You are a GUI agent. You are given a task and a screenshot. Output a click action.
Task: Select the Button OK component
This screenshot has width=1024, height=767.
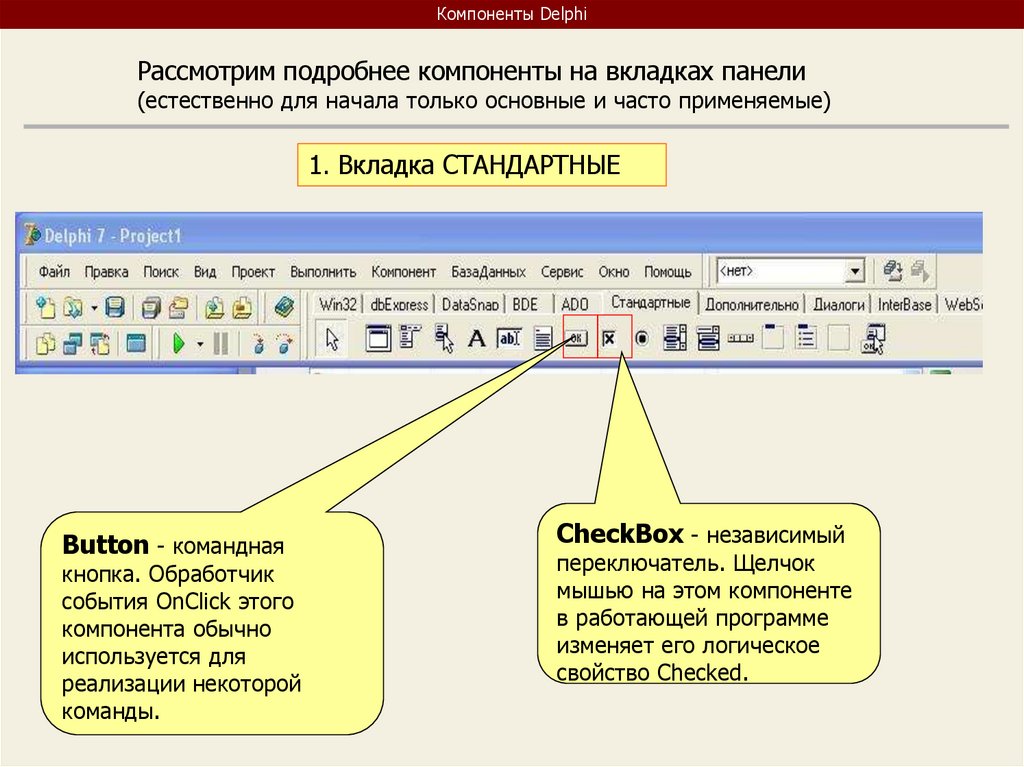click(576, 338)
